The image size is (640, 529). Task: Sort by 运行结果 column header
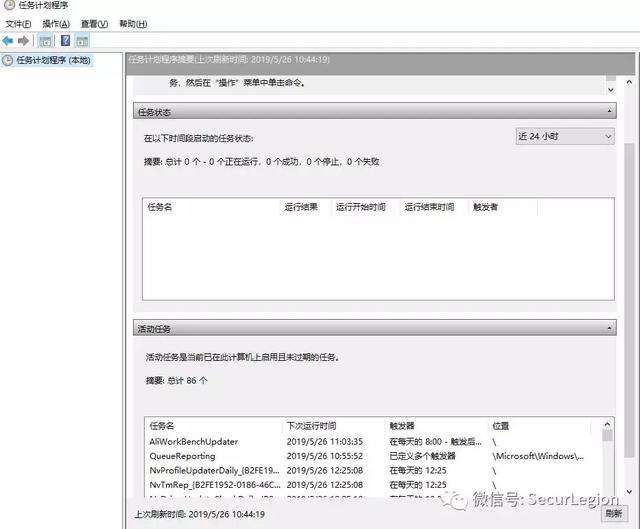coord(301,207)
